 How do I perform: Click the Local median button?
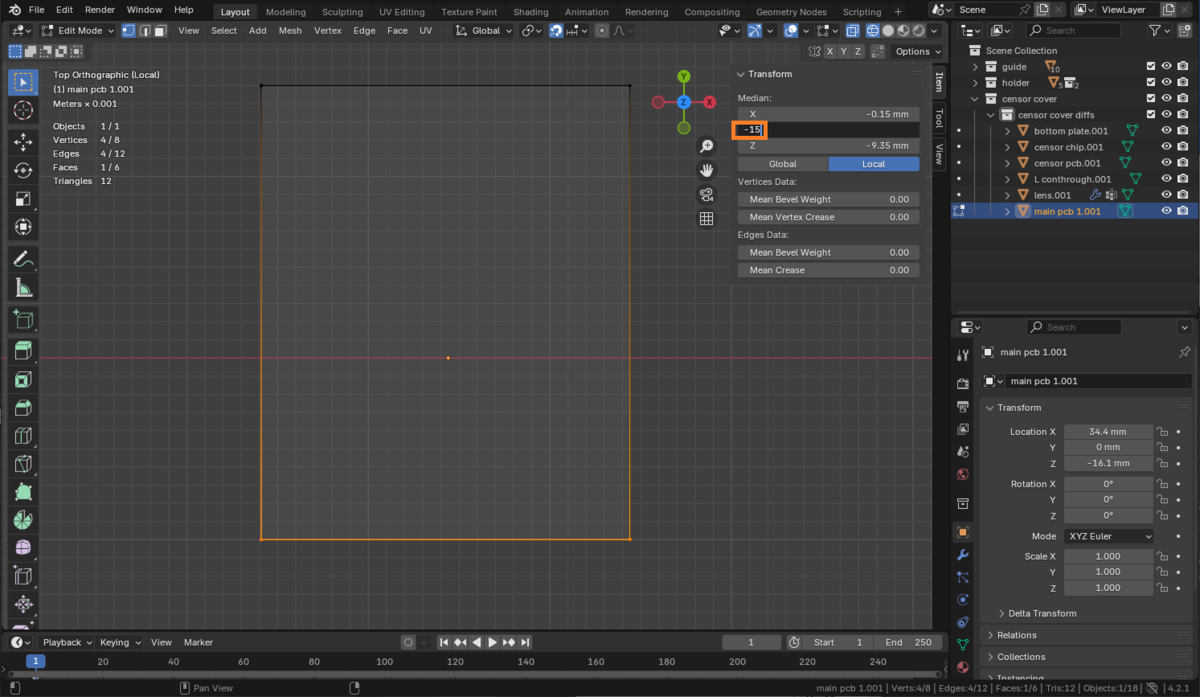pyautogui.click(x=874, y=164)
